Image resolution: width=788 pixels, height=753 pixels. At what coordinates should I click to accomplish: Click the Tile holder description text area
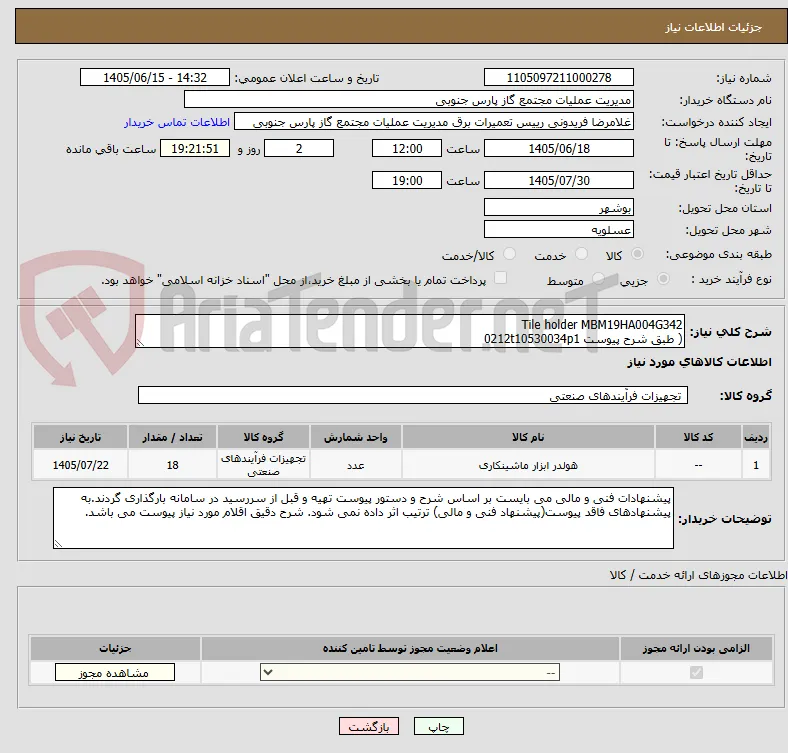pyautogui.click(x=410, y=331)
